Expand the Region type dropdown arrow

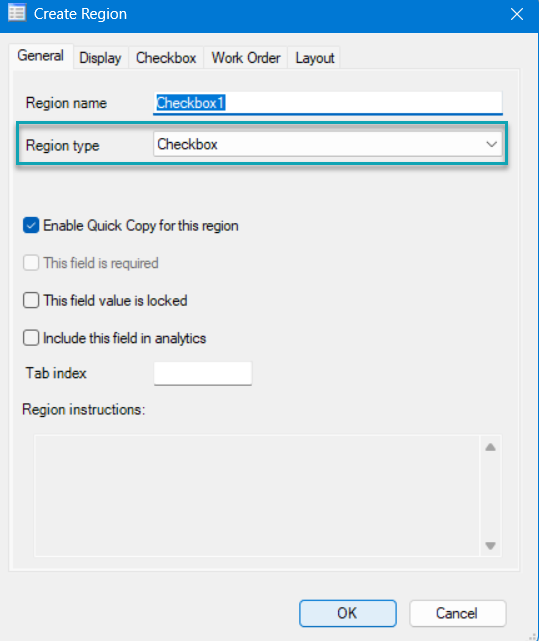click(x=491, y=144)
